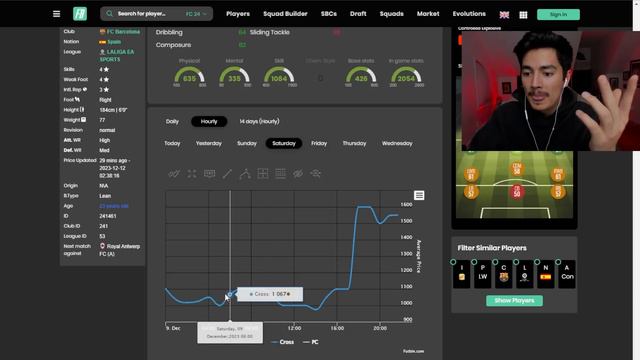Select the label annotation chart tool
The image size is (640, 360).
209,174
